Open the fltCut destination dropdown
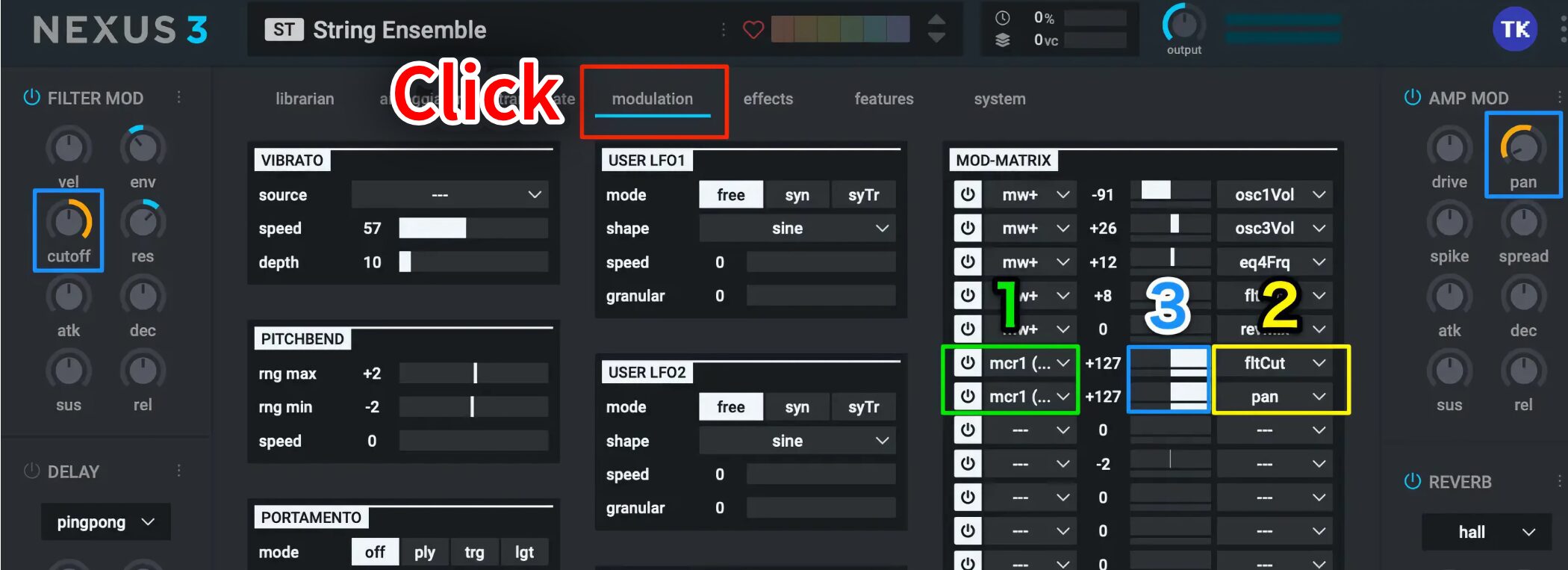This screenshot has height=570, width=1568. click(1275, 363)
